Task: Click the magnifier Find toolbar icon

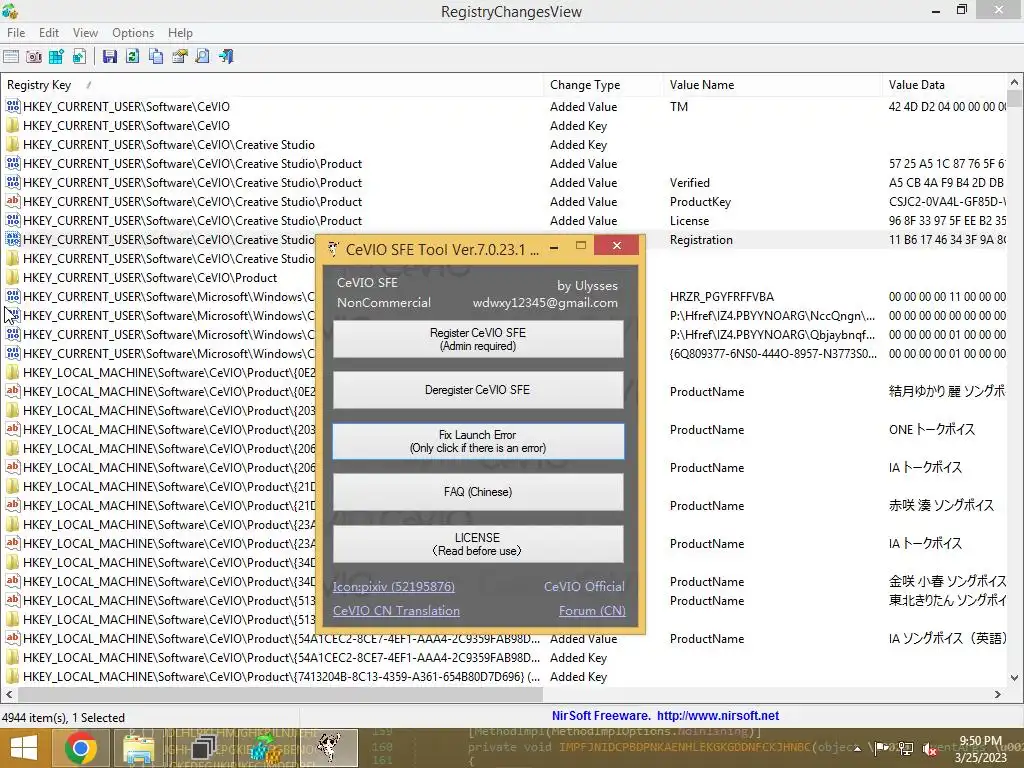Action: [x=202, y=57]
